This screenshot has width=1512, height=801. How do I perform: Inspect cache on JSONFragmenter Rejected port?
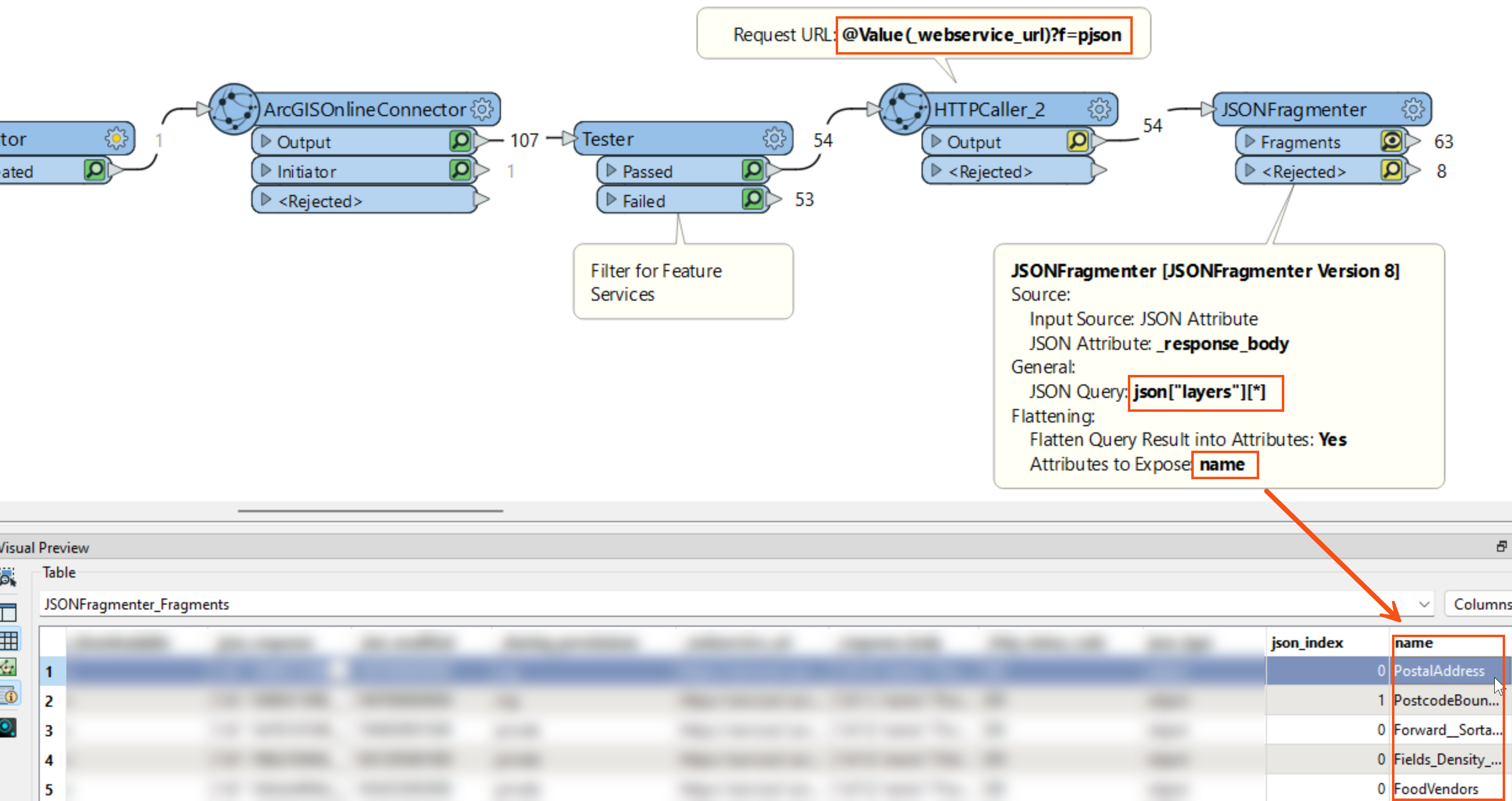click(1391, 170)
